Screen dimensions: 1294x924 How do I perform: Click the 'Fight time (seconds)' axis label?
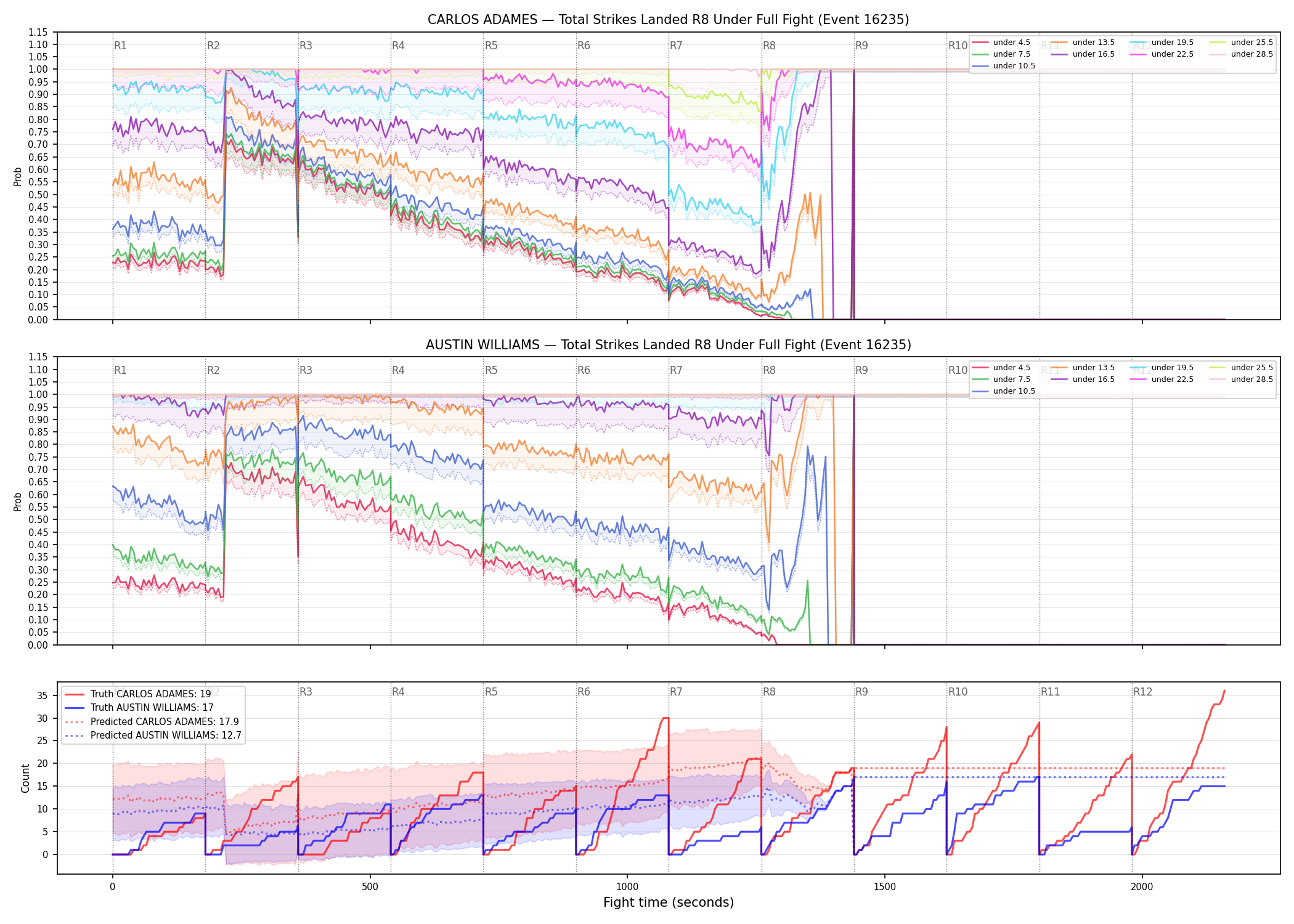(x=669, y=902)
